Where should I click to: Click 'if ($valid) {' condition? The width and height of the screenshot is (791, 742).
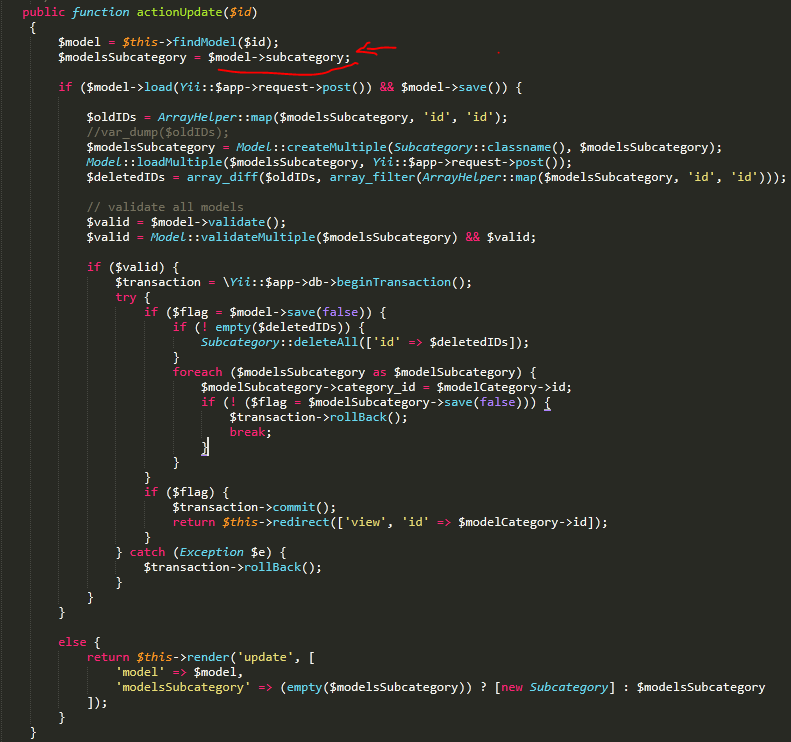[x=133, y=267]
